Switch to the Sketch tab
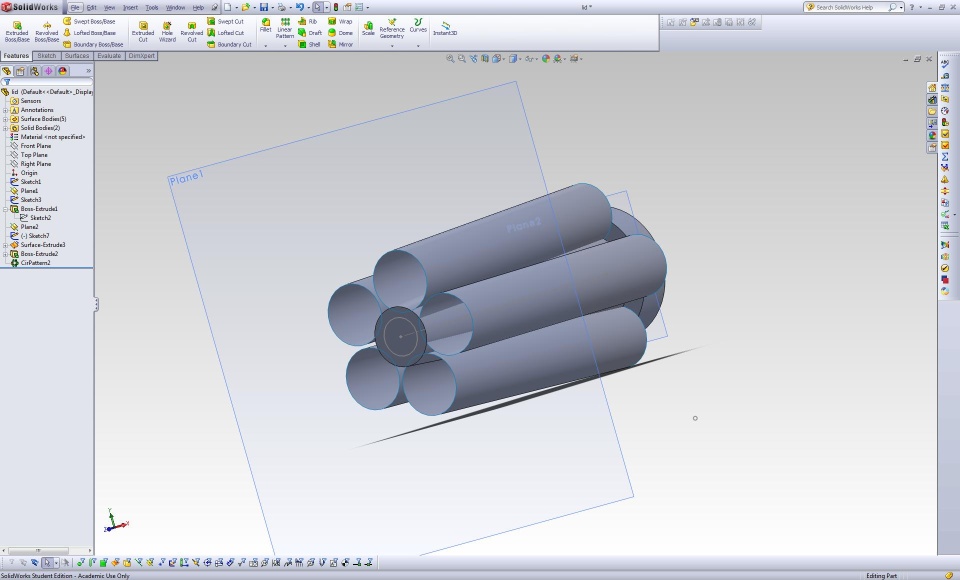The image size is (960, 580). point(47,56)
